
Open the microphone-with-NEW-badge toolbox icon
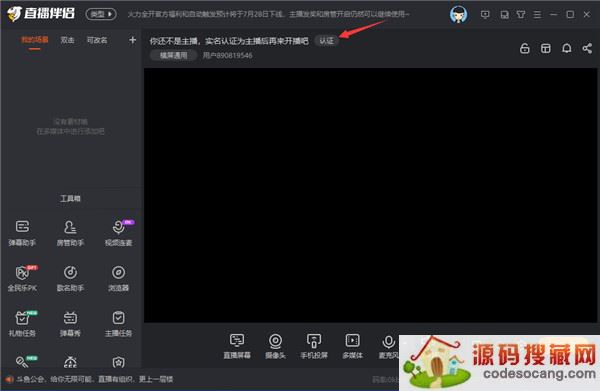(x=23, y=361)
